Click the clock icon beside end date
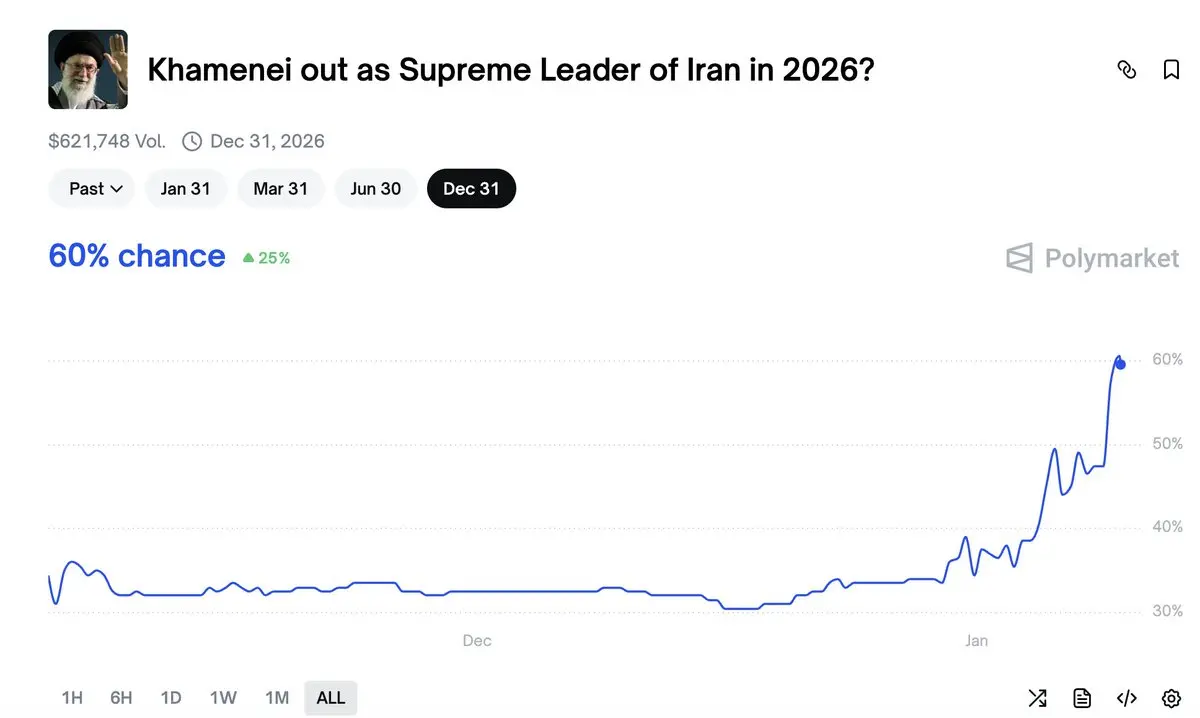1200x718 pixels. [x=192, y=141]
